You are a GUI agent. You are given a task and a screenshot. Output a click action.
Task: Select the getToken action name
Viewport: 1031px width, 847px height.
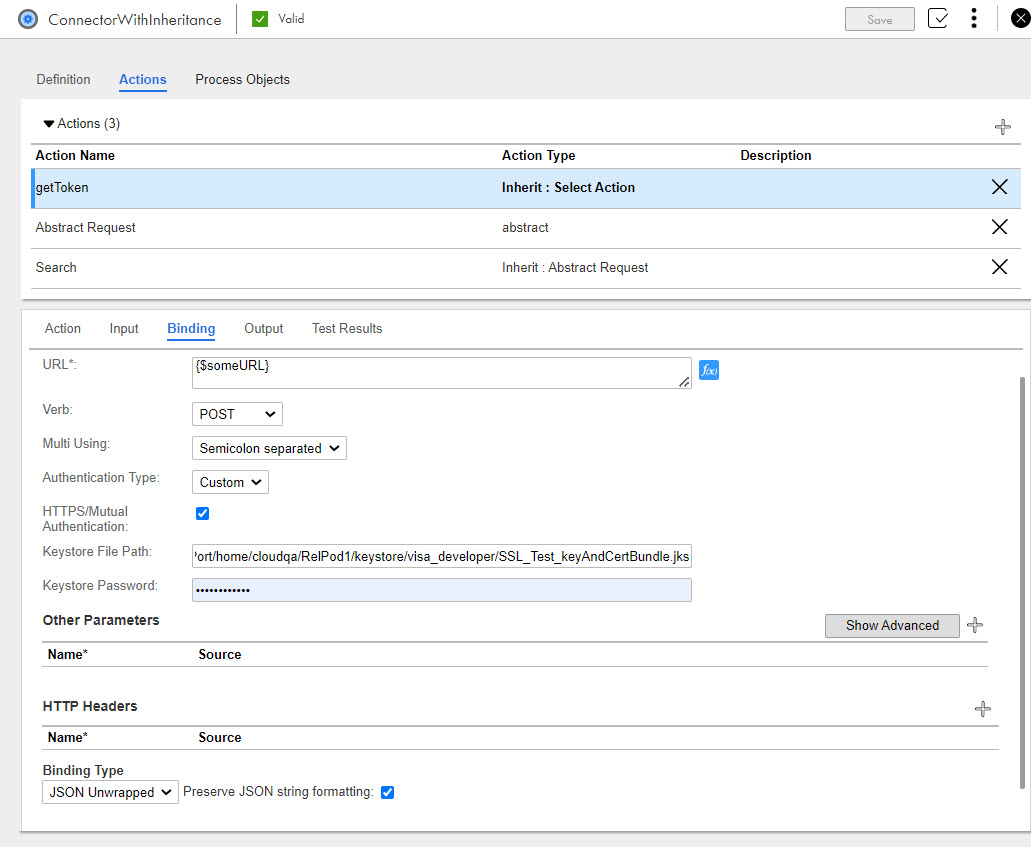(62, 187)
